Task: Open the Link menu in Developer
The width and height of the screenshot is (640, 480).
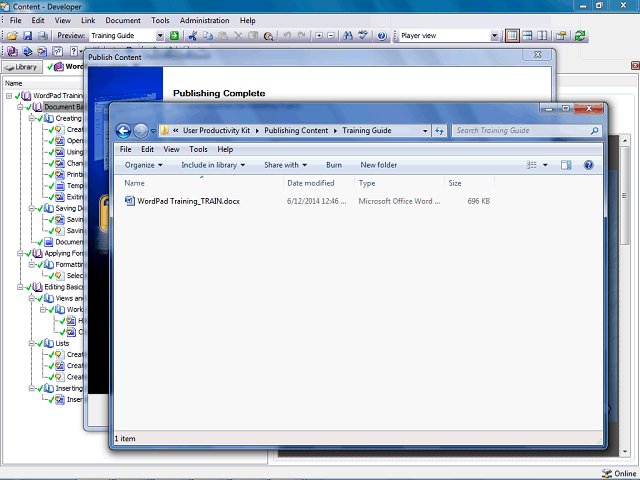Action: (x=88, y=20)
